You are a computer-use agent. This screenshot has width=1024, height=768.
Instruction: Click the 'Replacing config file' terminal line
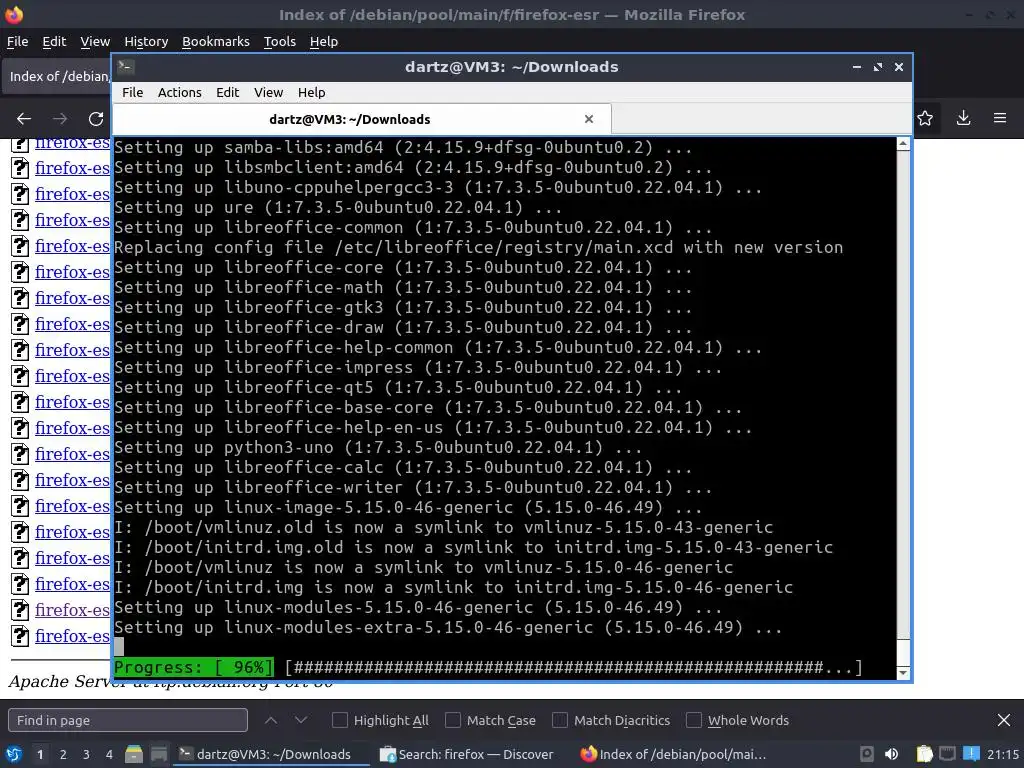[479, 248]
